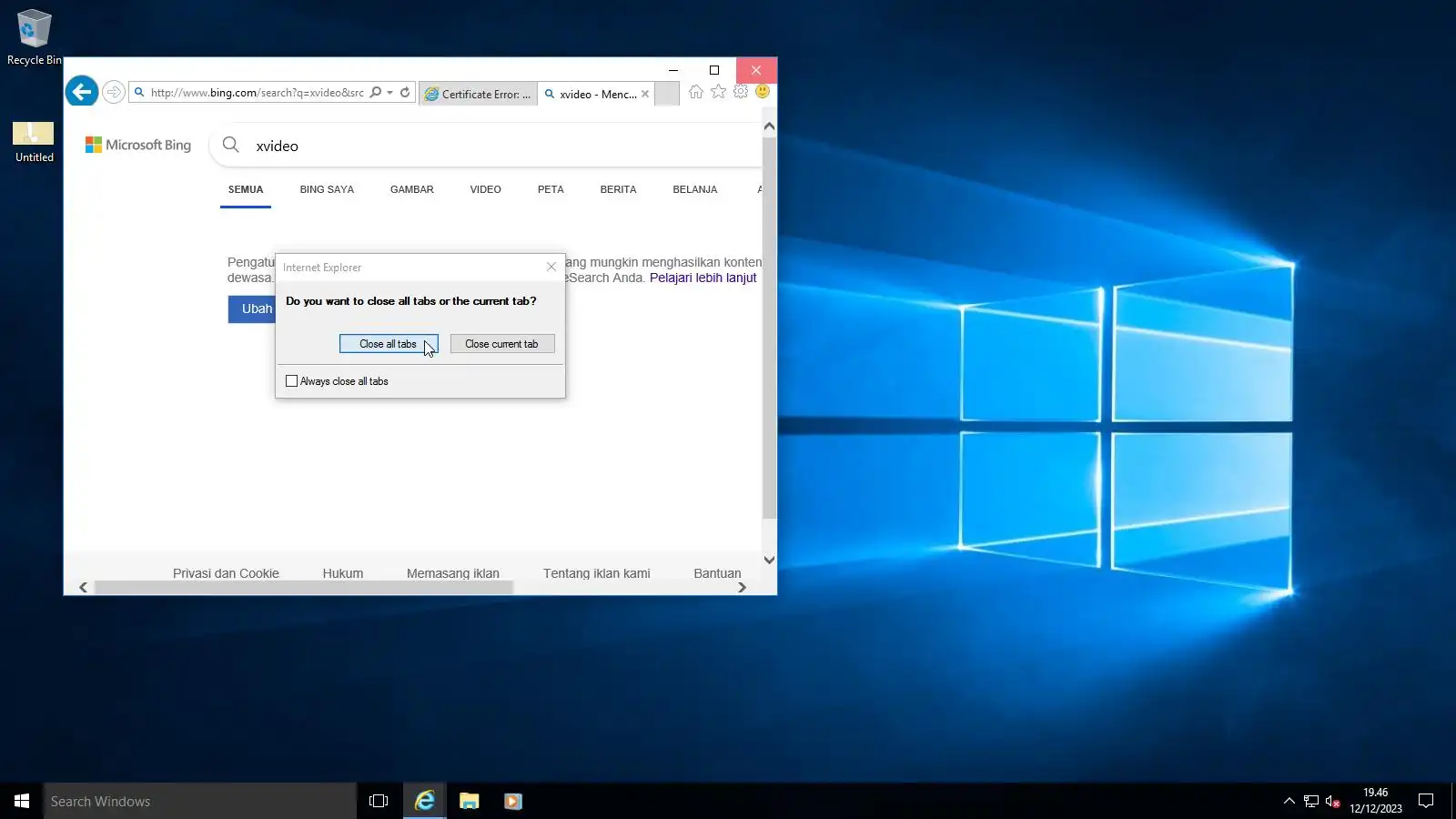Click the muted volume tray icon
This screenshot has width=1456, height=819.
[1333, 801]
